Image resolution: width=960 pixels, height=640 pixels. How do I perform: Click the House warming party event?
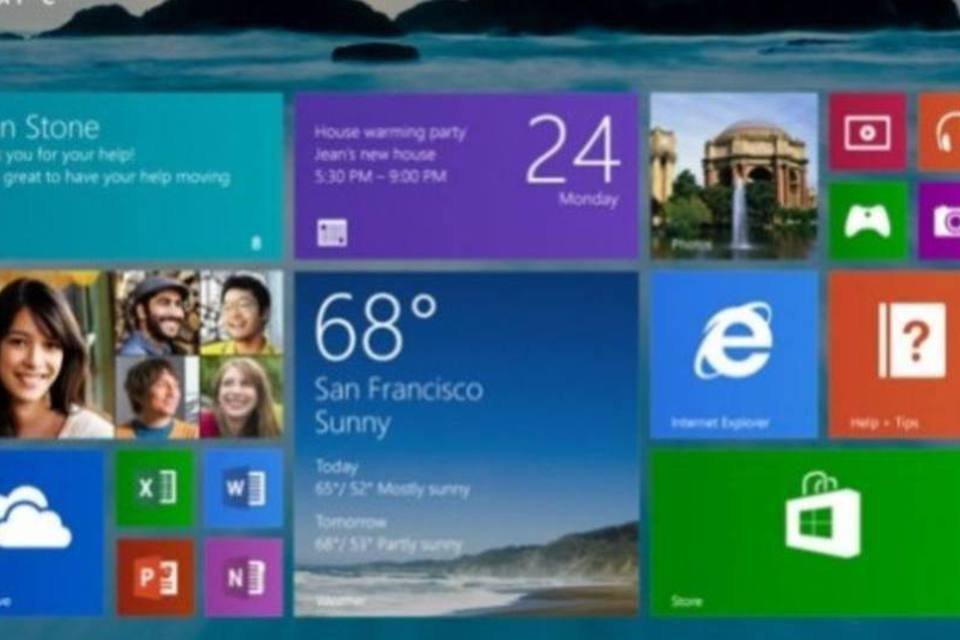(x=390, y=132)
